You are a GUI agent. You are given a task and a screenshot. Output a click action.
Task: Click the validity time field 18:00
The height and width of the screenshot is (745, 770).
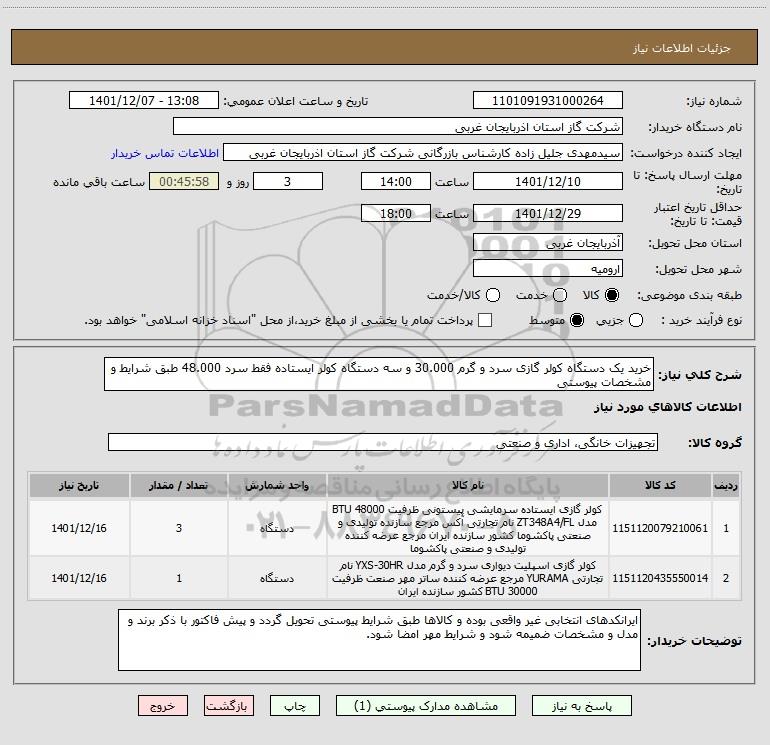coord(396,213)
